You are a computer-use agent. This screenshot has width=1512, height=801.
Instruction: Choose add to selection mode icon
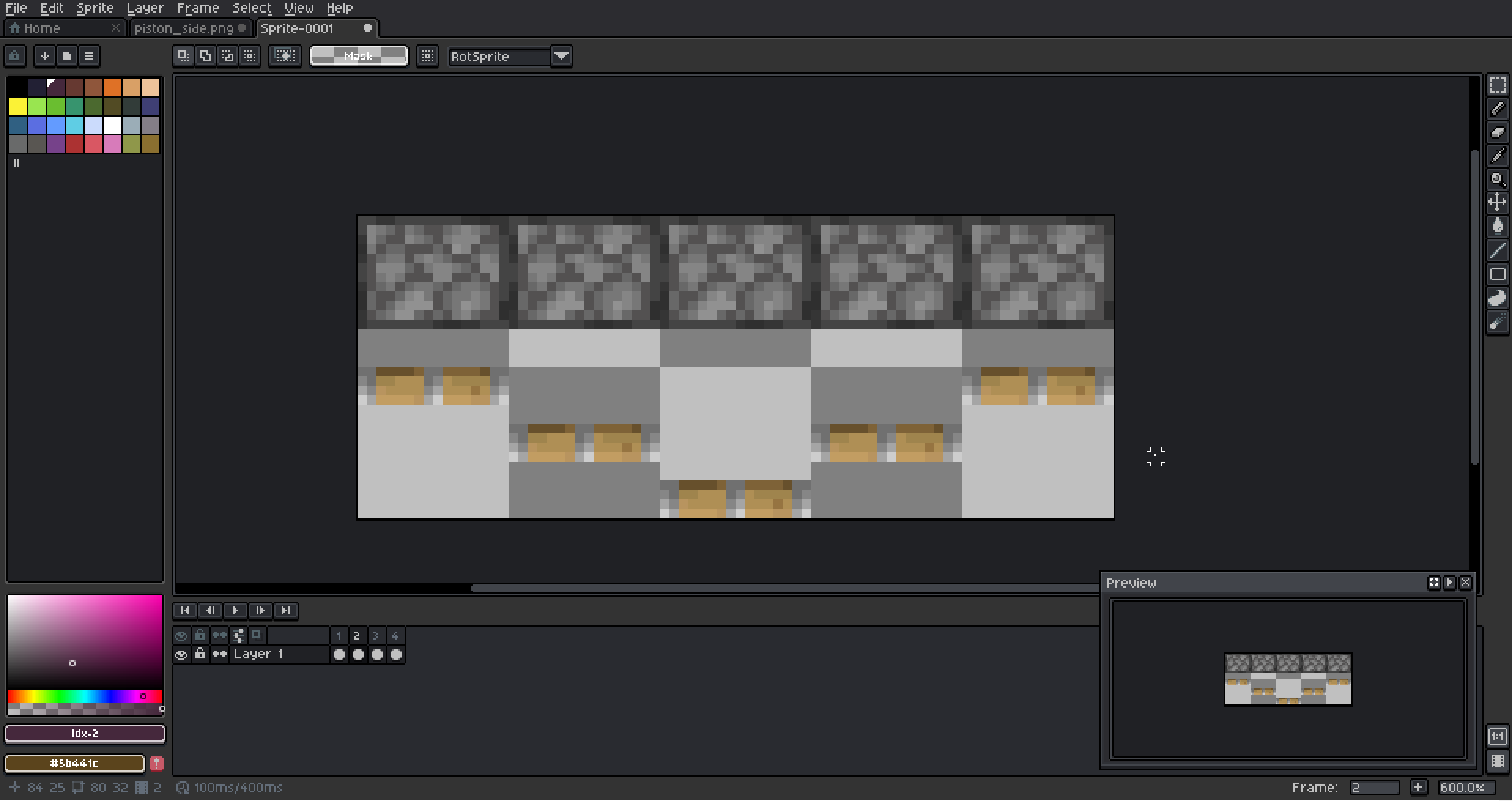pyautogui.click(x=206, y=56)
